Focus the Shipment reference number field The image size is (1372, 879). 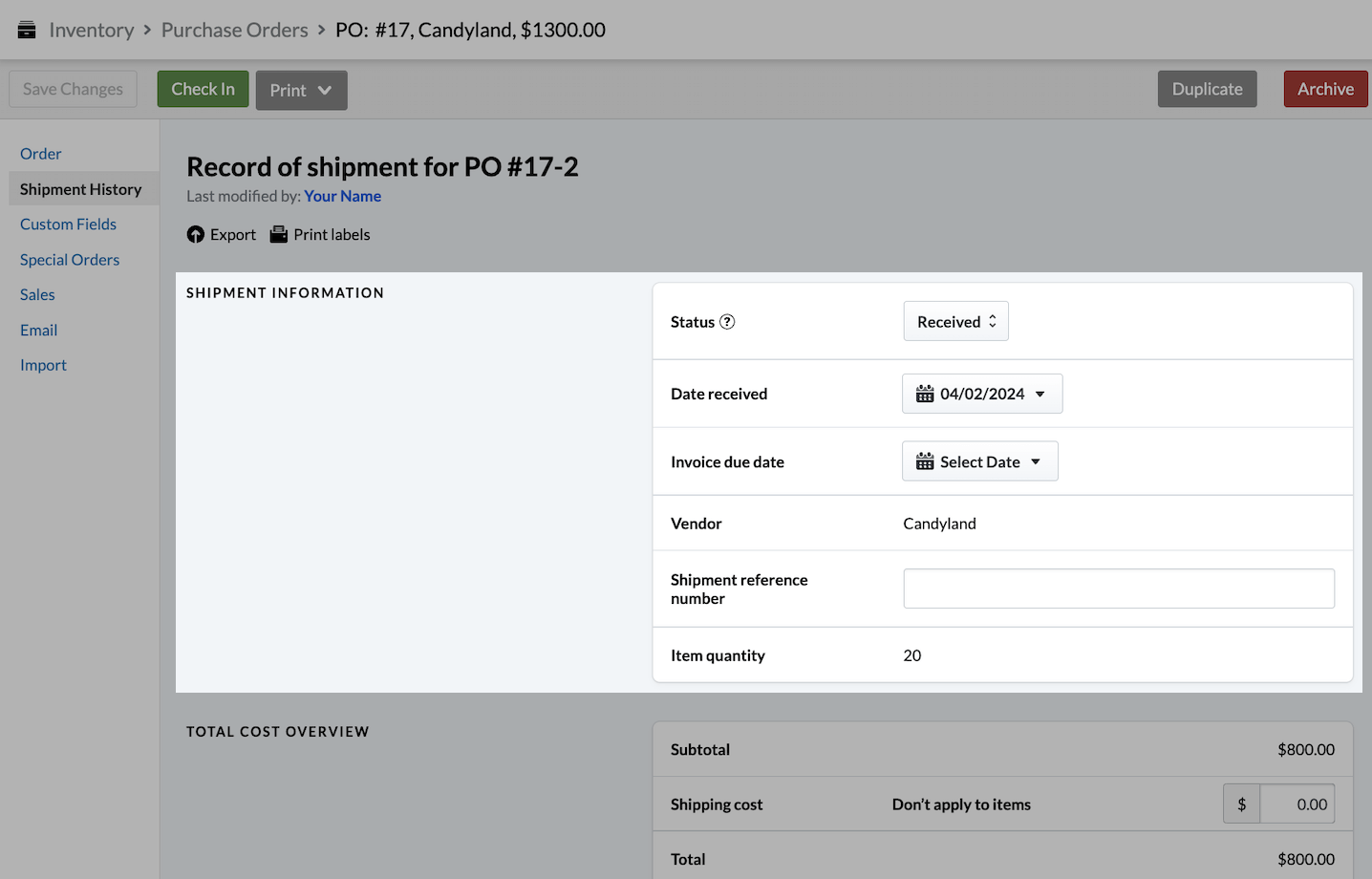tap(1118, 589)
